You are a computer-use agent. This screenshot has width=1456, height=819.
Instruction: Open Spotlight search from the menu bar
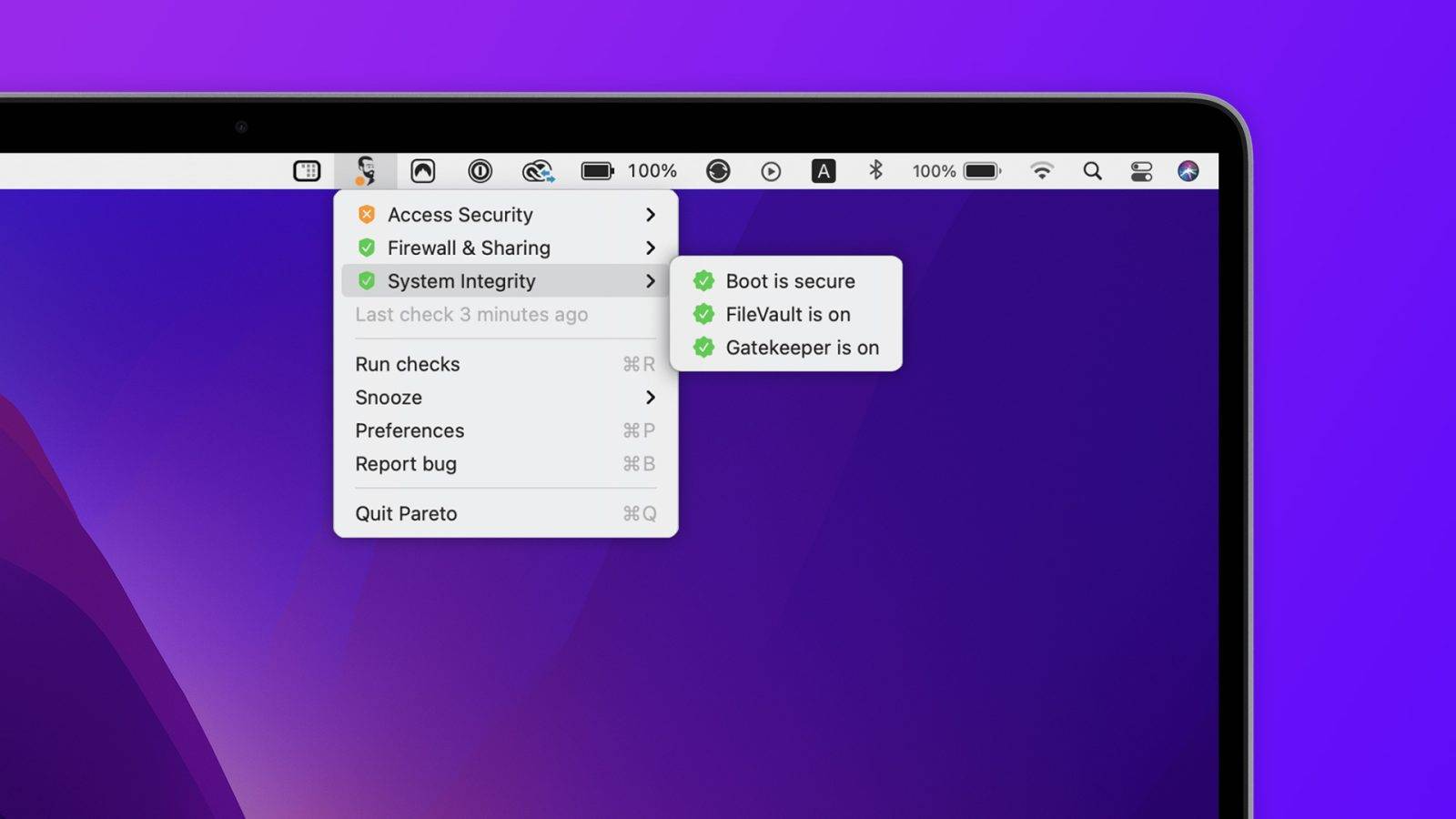click(1092, 171)
